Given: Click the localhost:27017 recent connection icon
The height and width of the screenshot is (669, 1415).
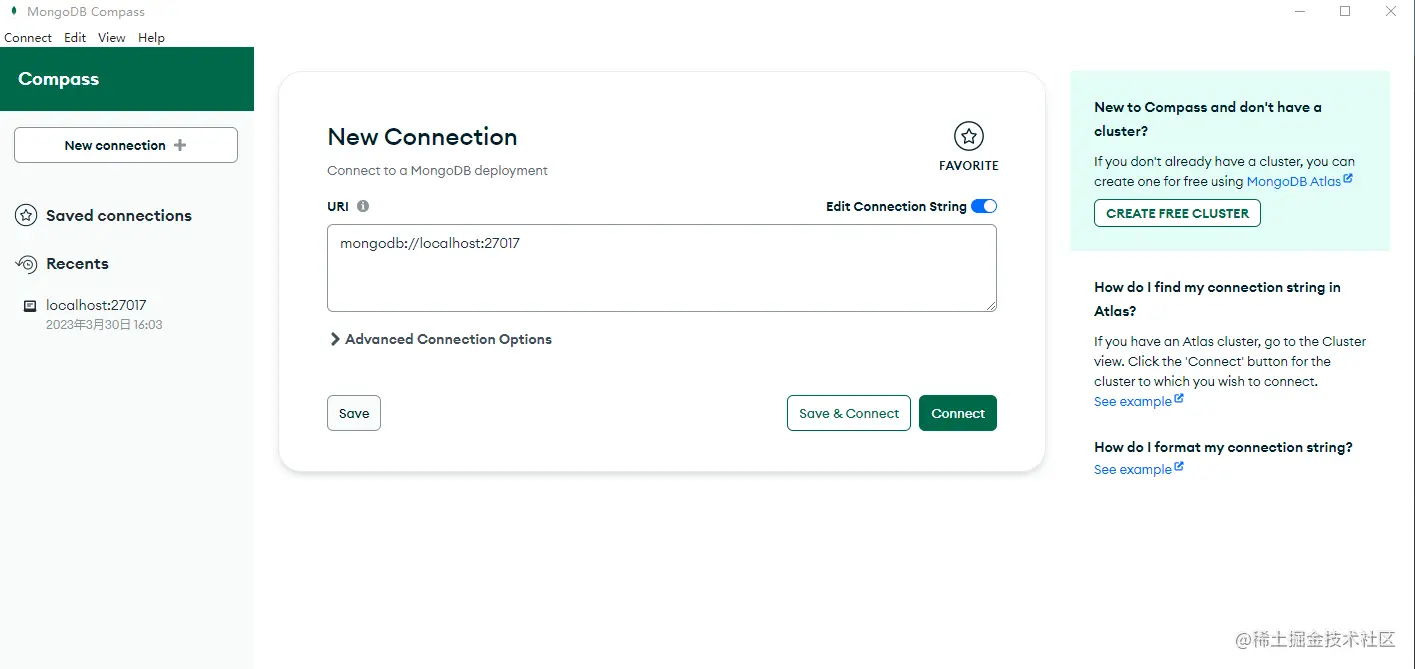Looking at the screenshot, I should click(x=30, y=306).
